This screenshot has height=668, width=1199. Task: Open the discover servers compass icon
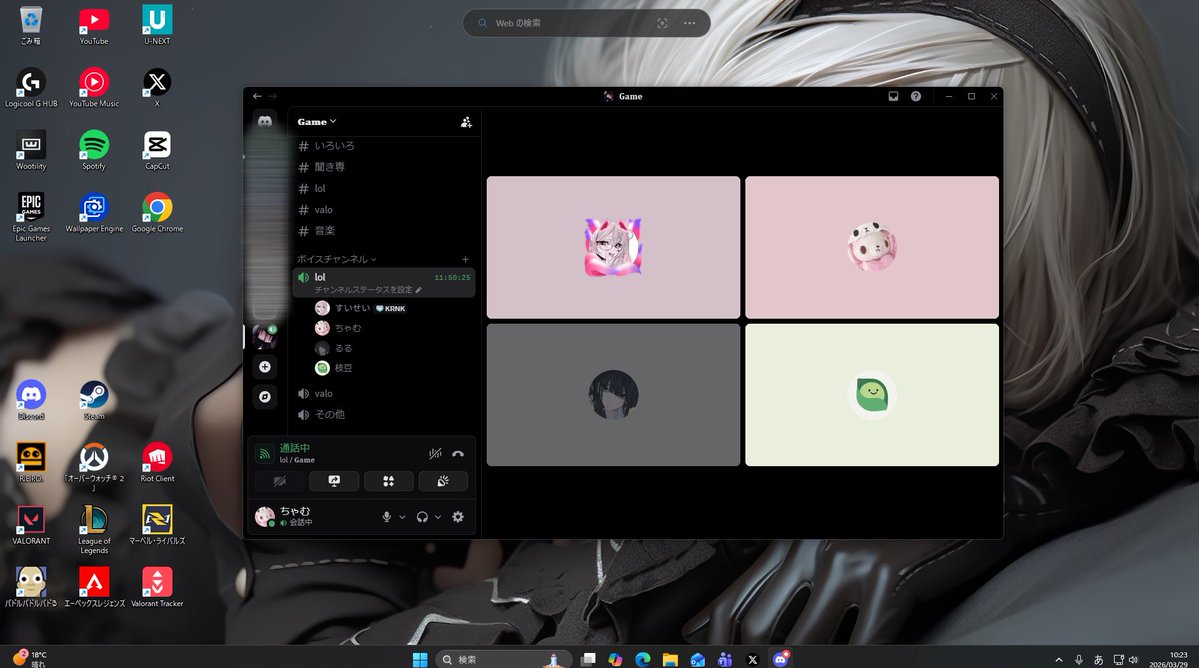(265, 397)
